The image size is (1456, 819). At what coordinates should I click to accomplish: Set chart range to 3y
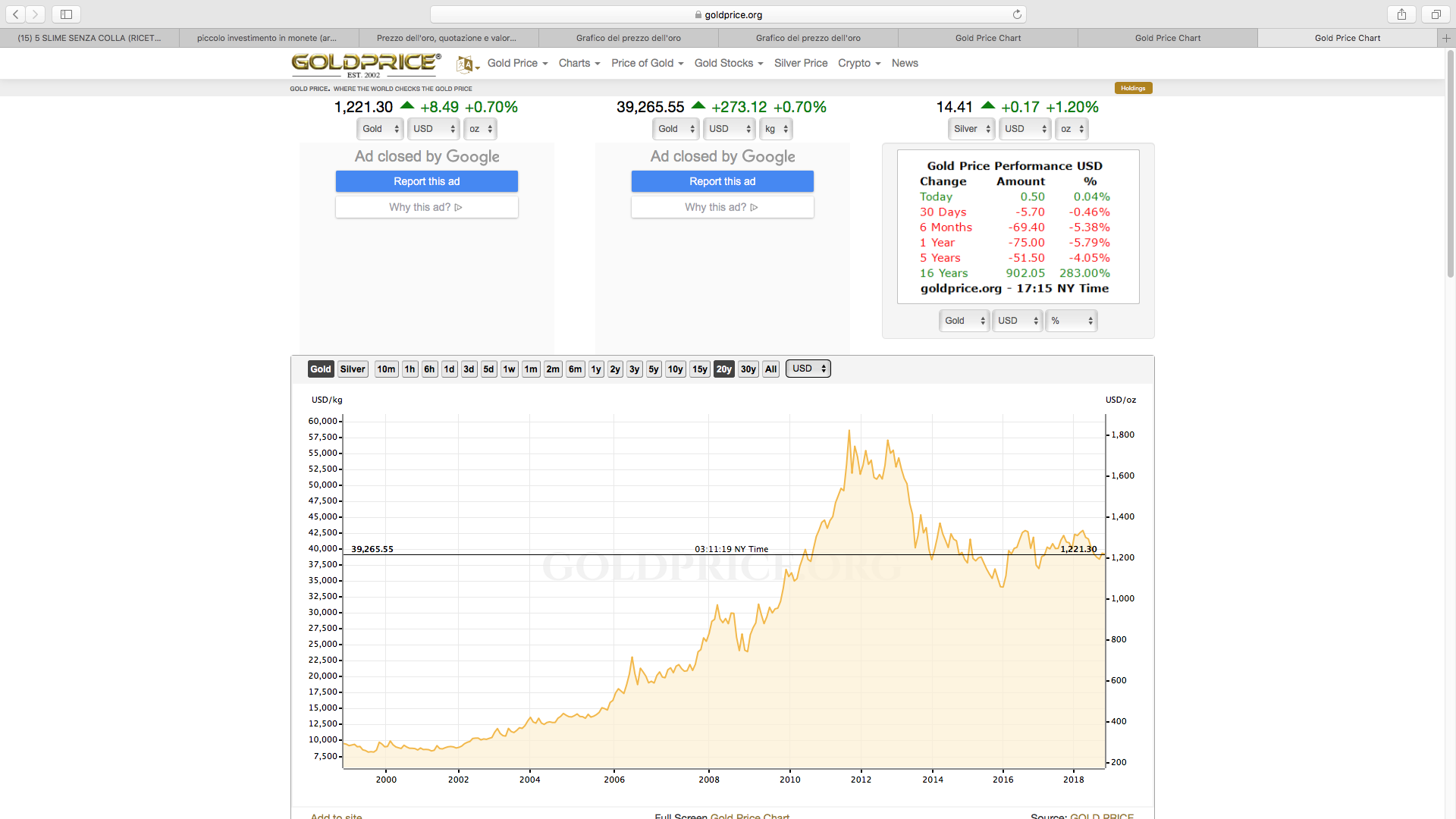(x=635, y=369)
